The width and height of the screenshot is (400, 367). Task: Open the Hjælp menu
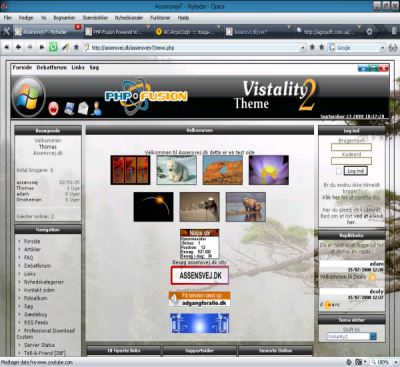pos(183,18)
